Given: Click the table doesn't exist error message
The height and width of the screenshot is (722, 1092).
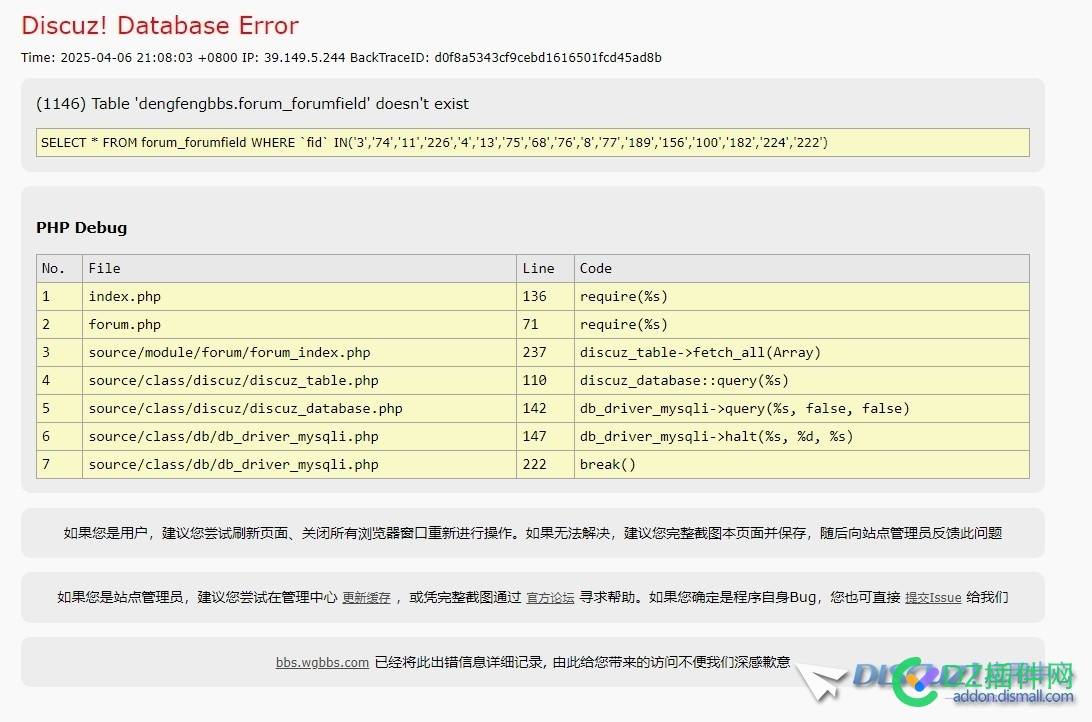Looking at the screenshot, I should pos(252,104).
